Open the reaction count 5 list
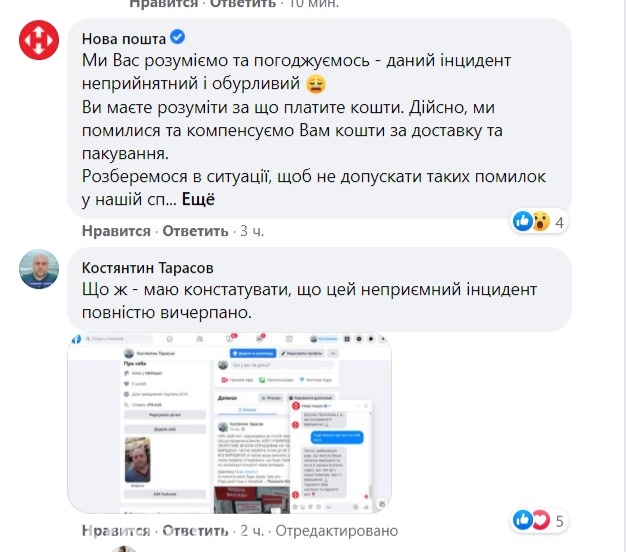 click(x=560, y=521)
